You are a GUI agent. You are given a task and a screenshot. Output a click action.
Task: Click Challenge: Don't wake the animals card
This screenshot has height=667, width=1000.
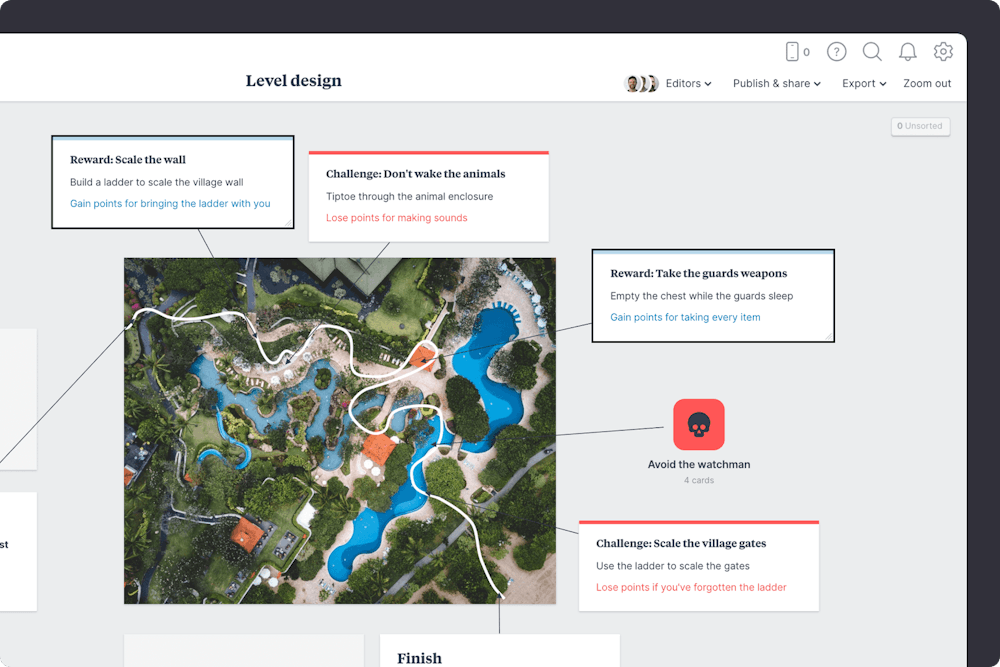point(428,196)
